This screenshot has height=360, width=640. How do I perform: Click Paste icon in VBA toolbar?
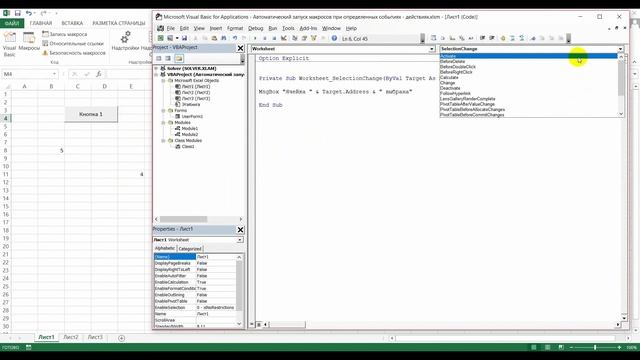tap(214, 38)
